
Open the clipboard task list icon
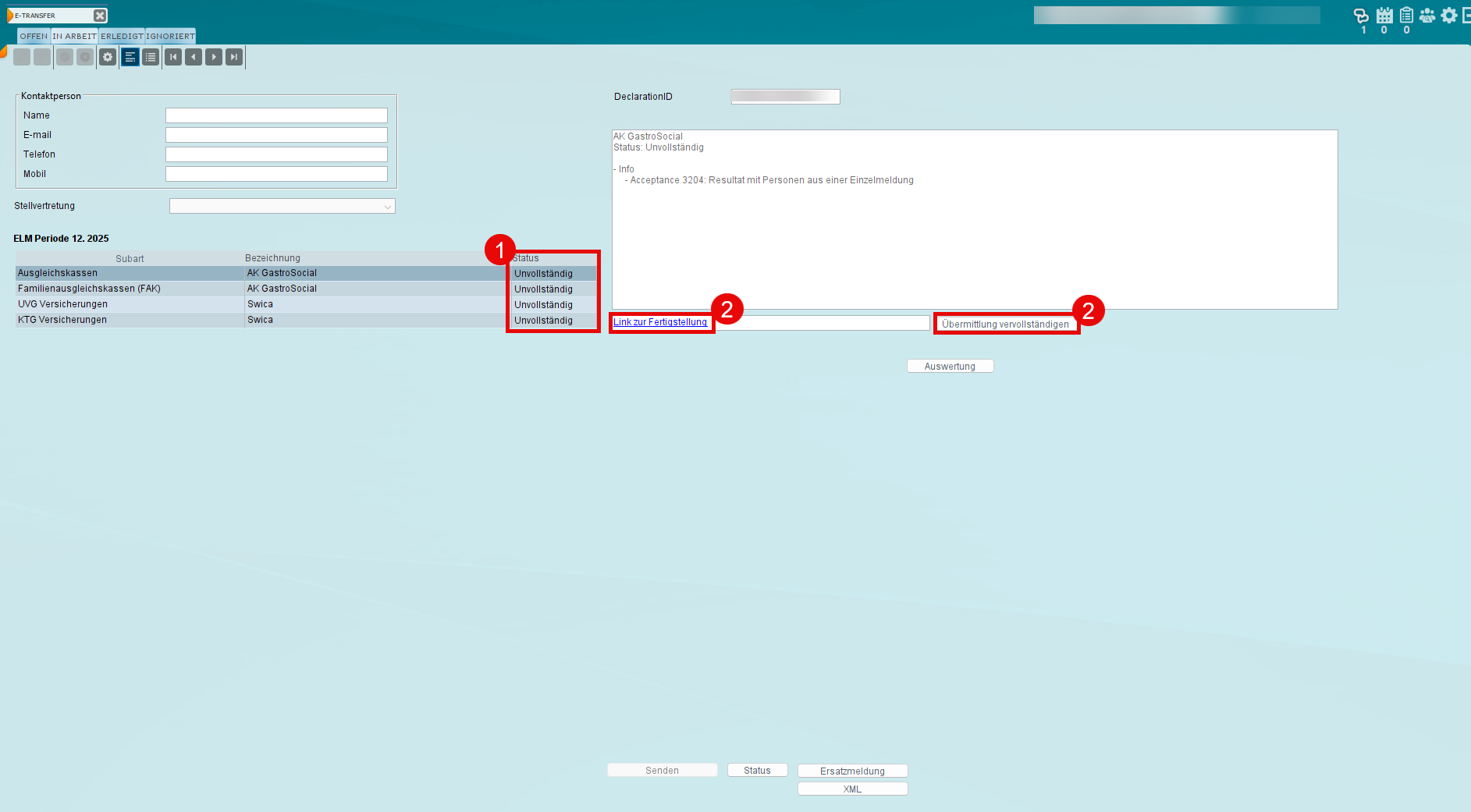pos(1406,16)
